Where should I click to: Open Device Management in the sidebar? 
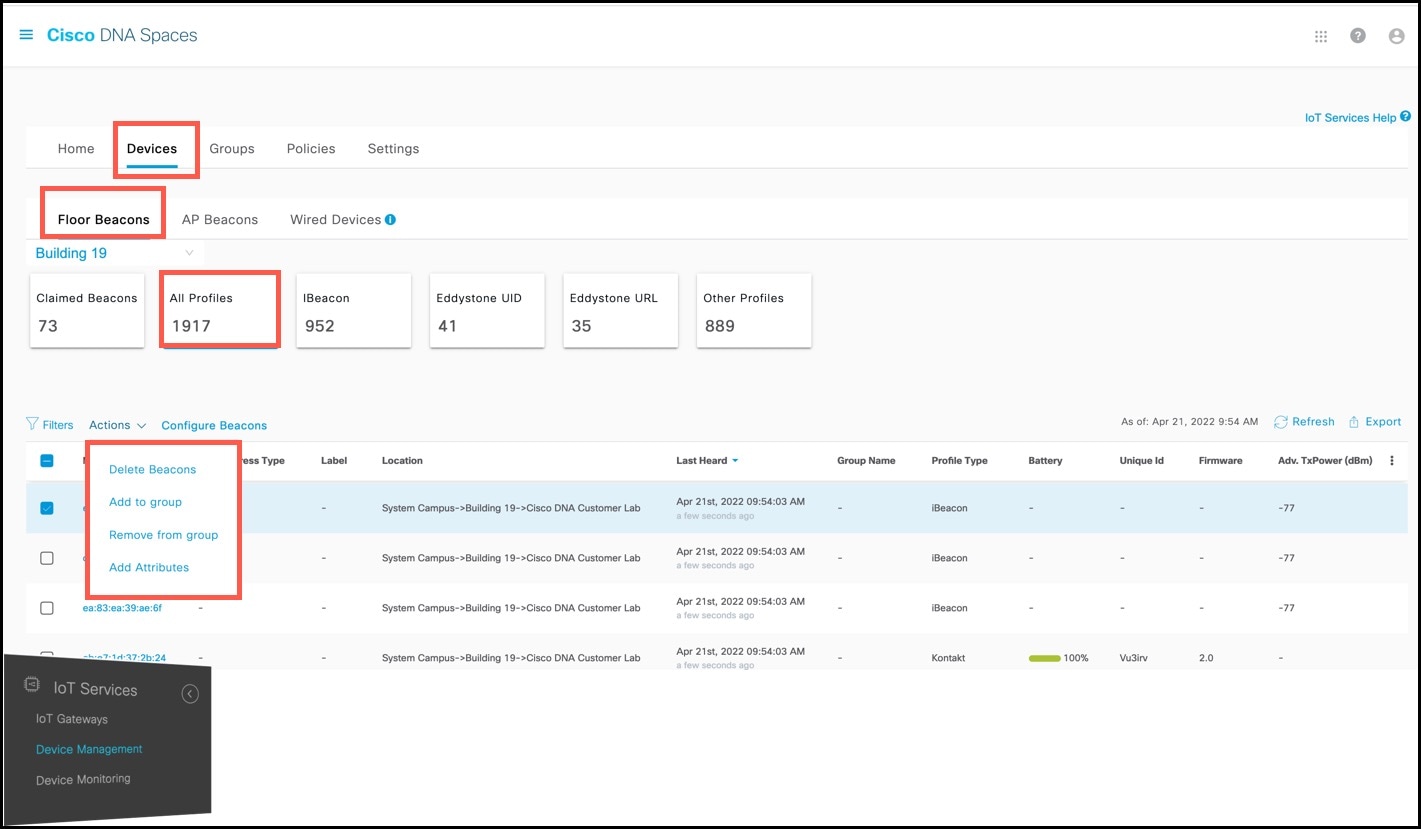tap(89, 749)
